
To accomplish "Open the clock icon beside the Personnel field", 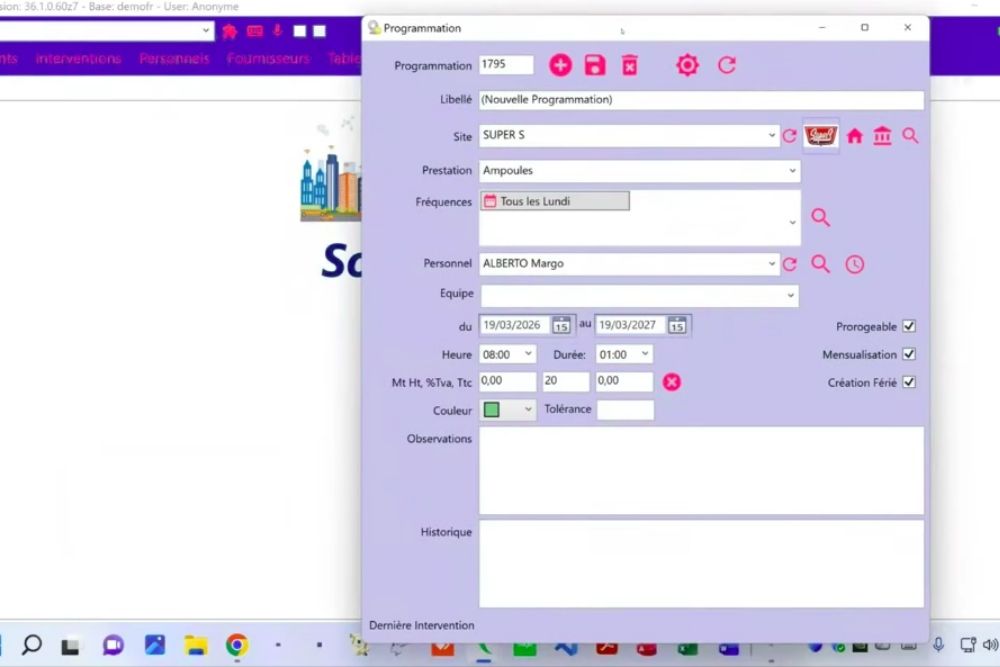I will point(854,263).
